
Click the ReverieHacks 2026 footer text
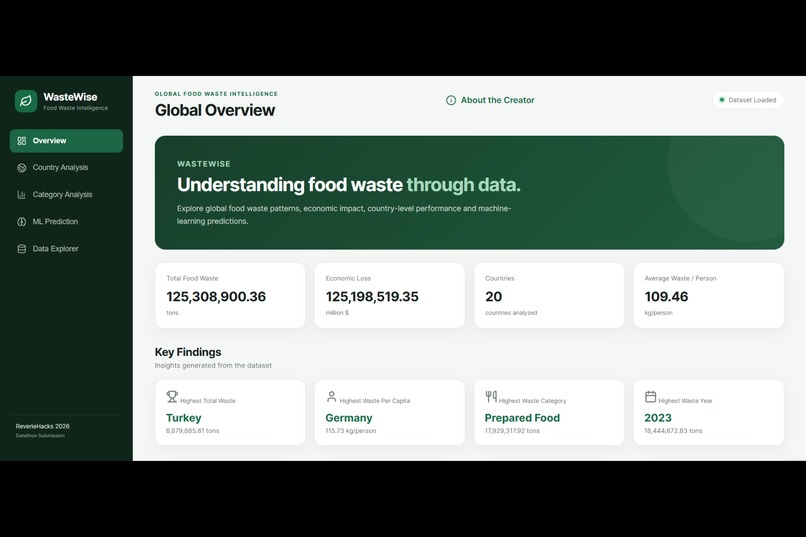click(43, 426)
